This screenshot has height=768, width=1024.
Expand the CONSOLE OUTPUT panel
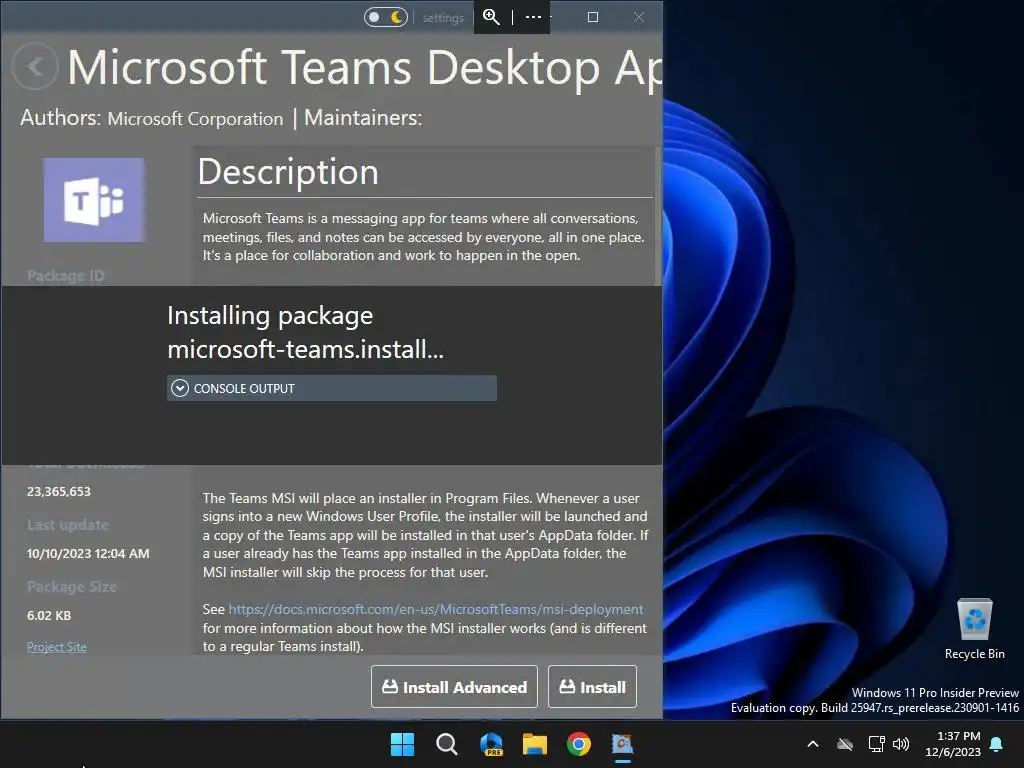pyautogui.click(x=332, y=388)
